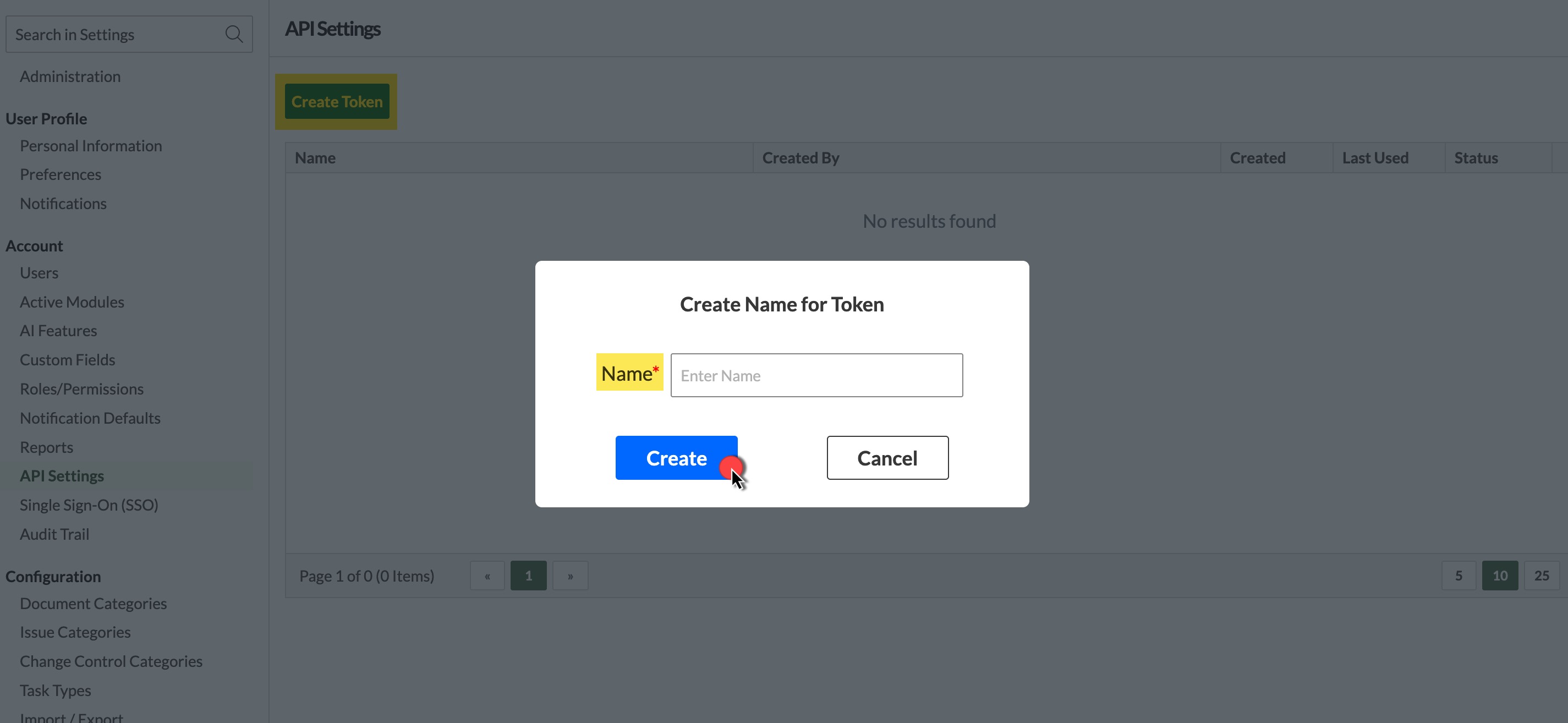The height and width of the screenshot is (723, 1568).
Task: Focus the Search in Settings field
Action: pos(129,34)
